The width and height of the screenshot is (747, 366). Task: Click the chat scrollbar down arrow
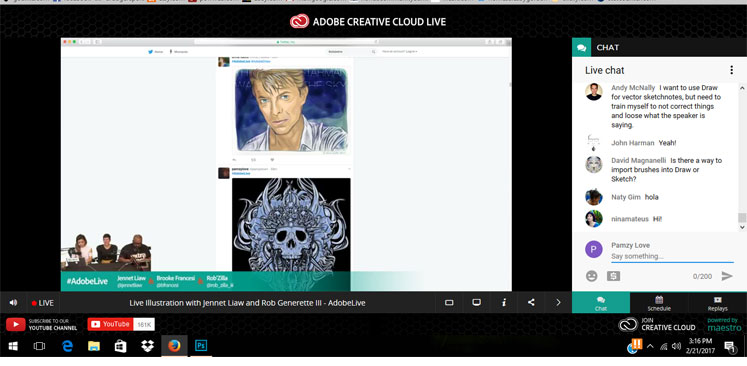[x=742, y=228]
